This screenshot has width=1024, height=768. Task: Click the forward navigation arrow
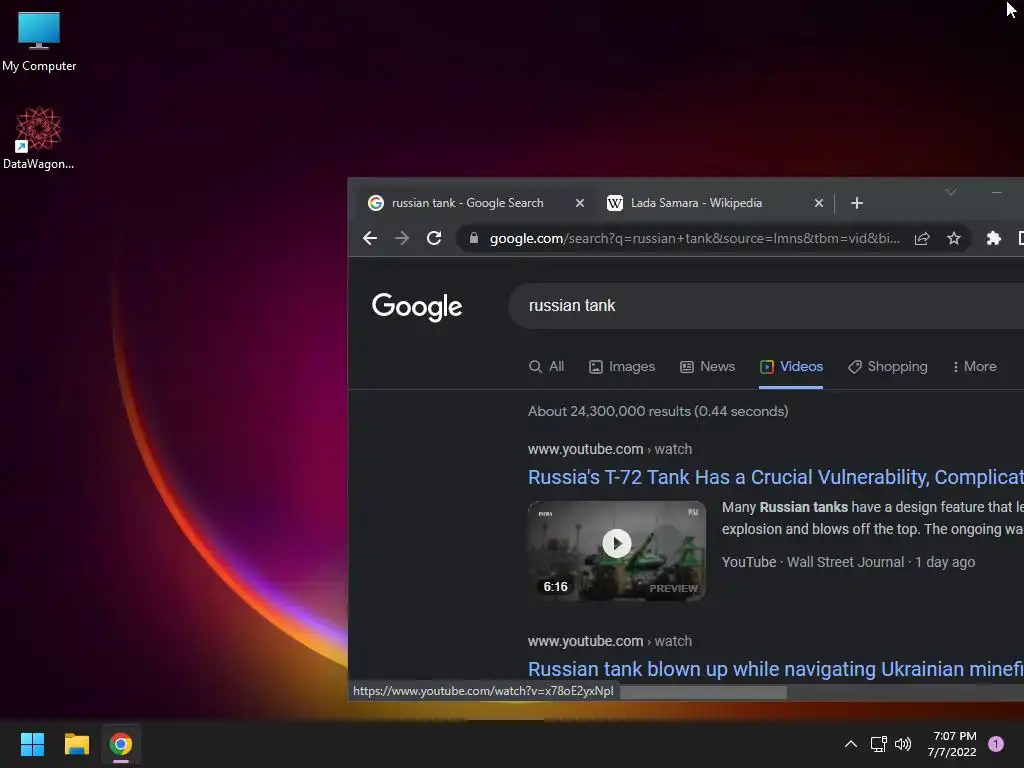coord(402,238)
